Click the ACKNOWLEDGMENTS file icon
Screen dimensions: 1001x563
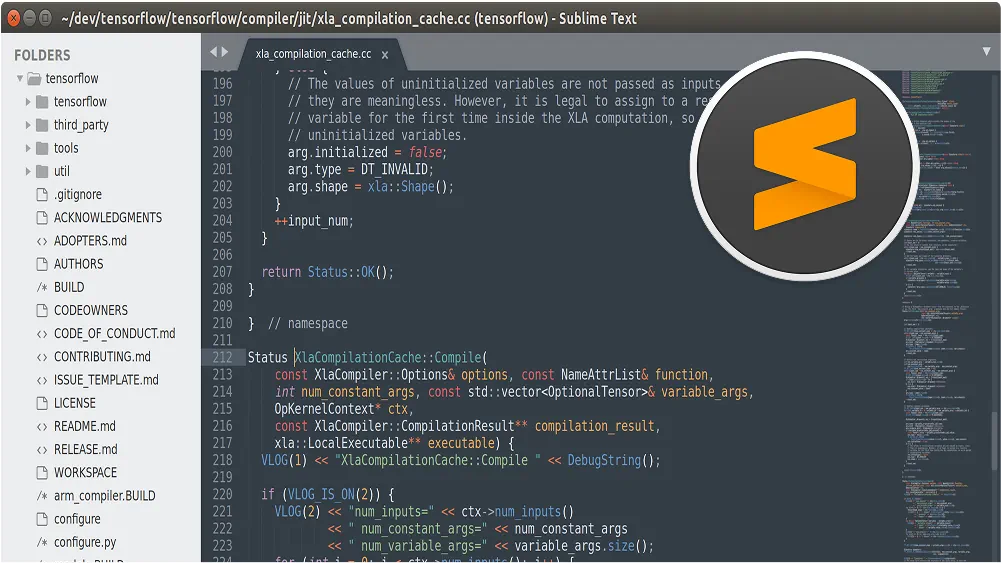tap(42, 218)
